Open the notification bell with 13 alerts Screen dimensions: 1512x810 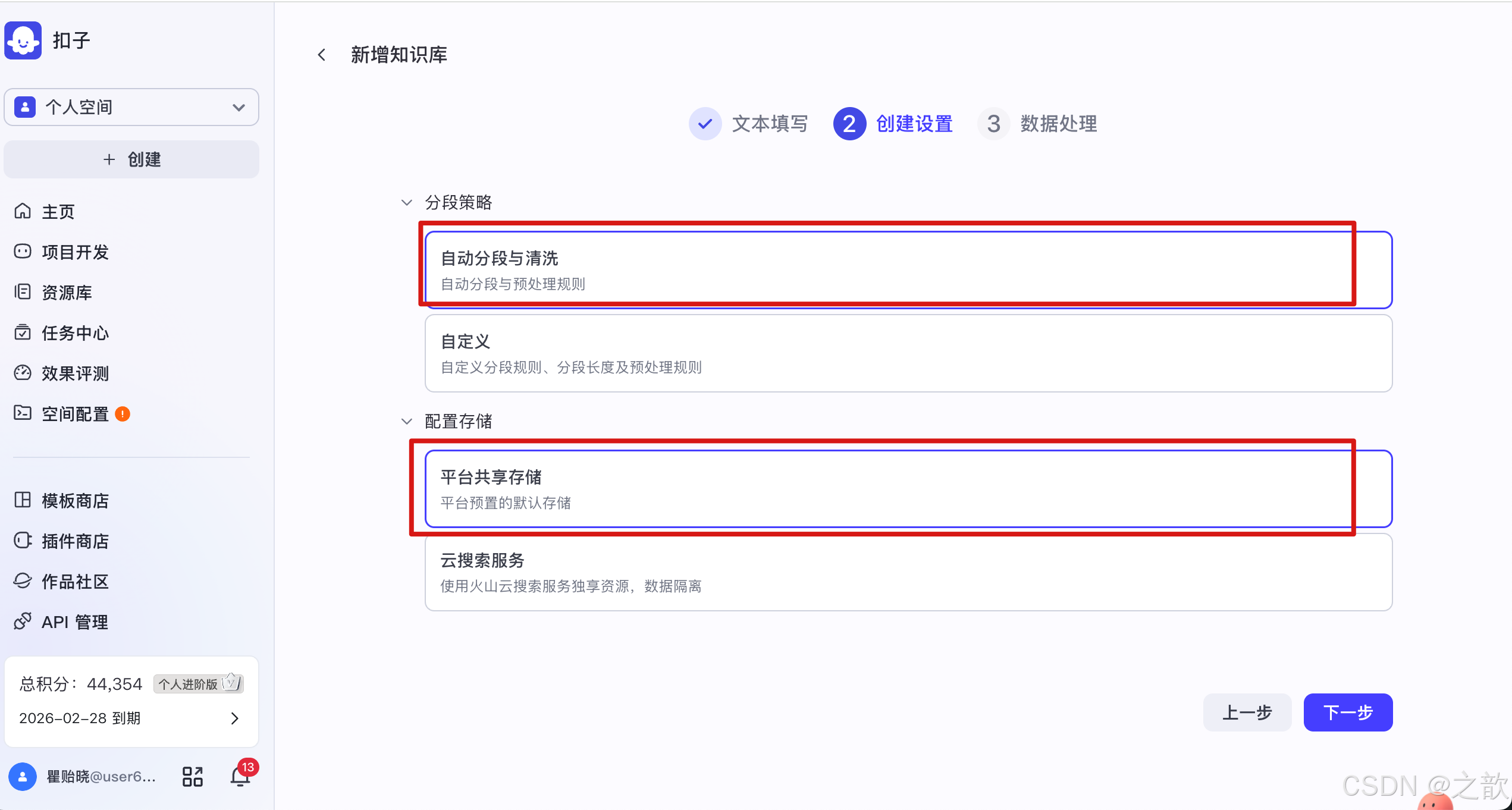(x=240, y=776)
